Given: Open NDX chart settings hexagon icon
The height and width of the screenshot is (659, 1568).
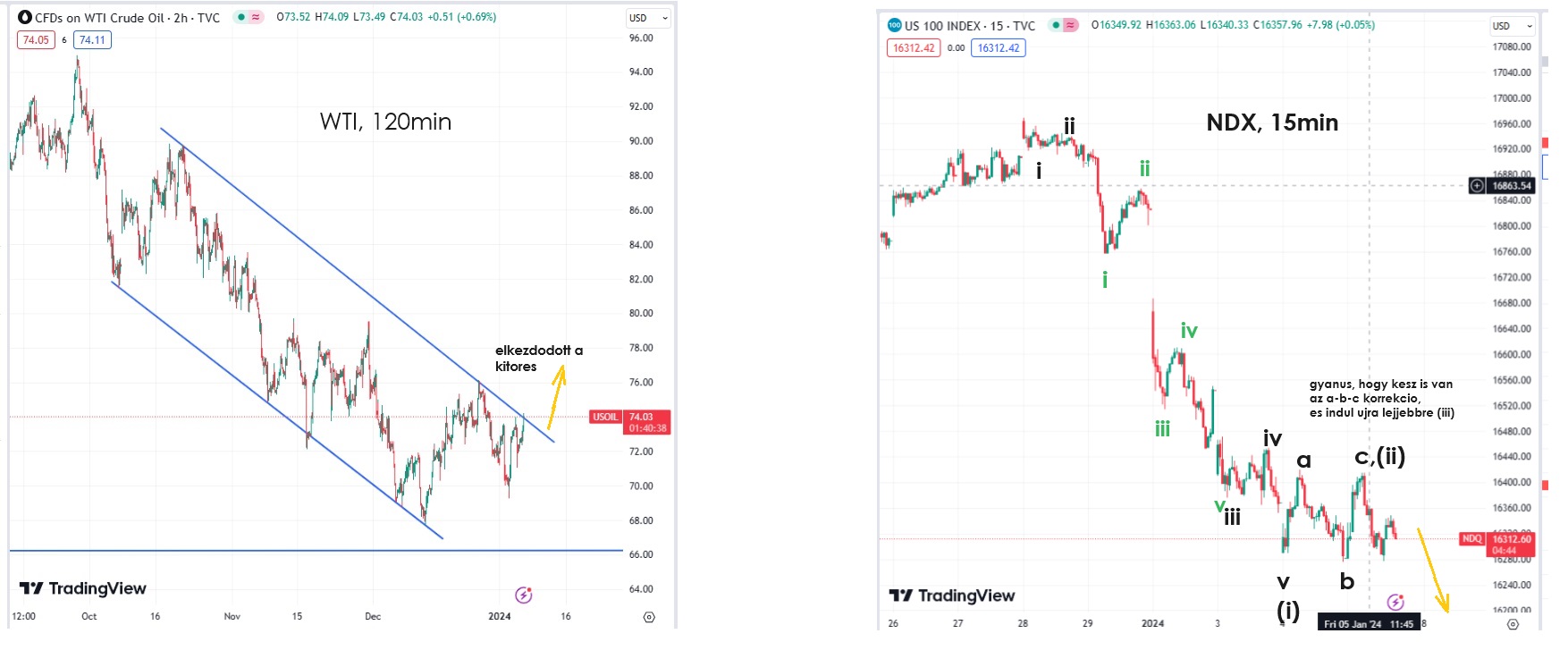Looking at the screenshot, I should point(1513,624).
